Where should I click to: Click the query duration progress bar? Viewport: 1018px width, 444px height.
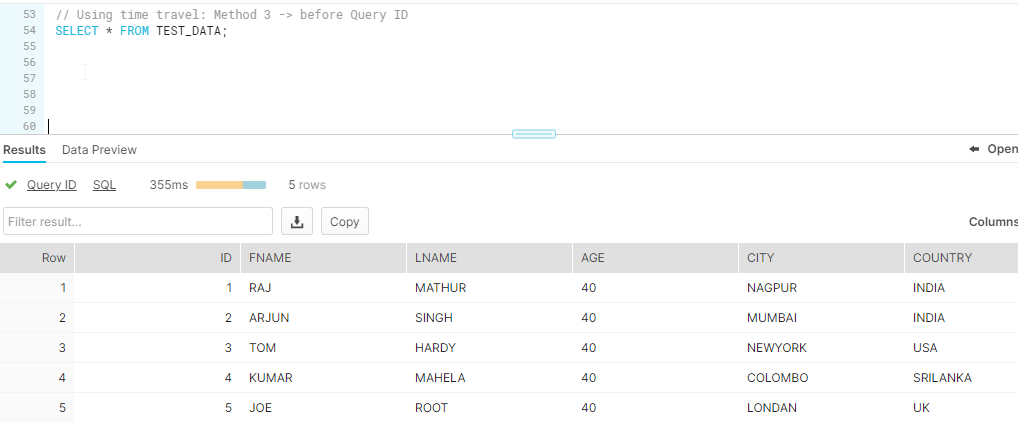click(x=231, y=185)
